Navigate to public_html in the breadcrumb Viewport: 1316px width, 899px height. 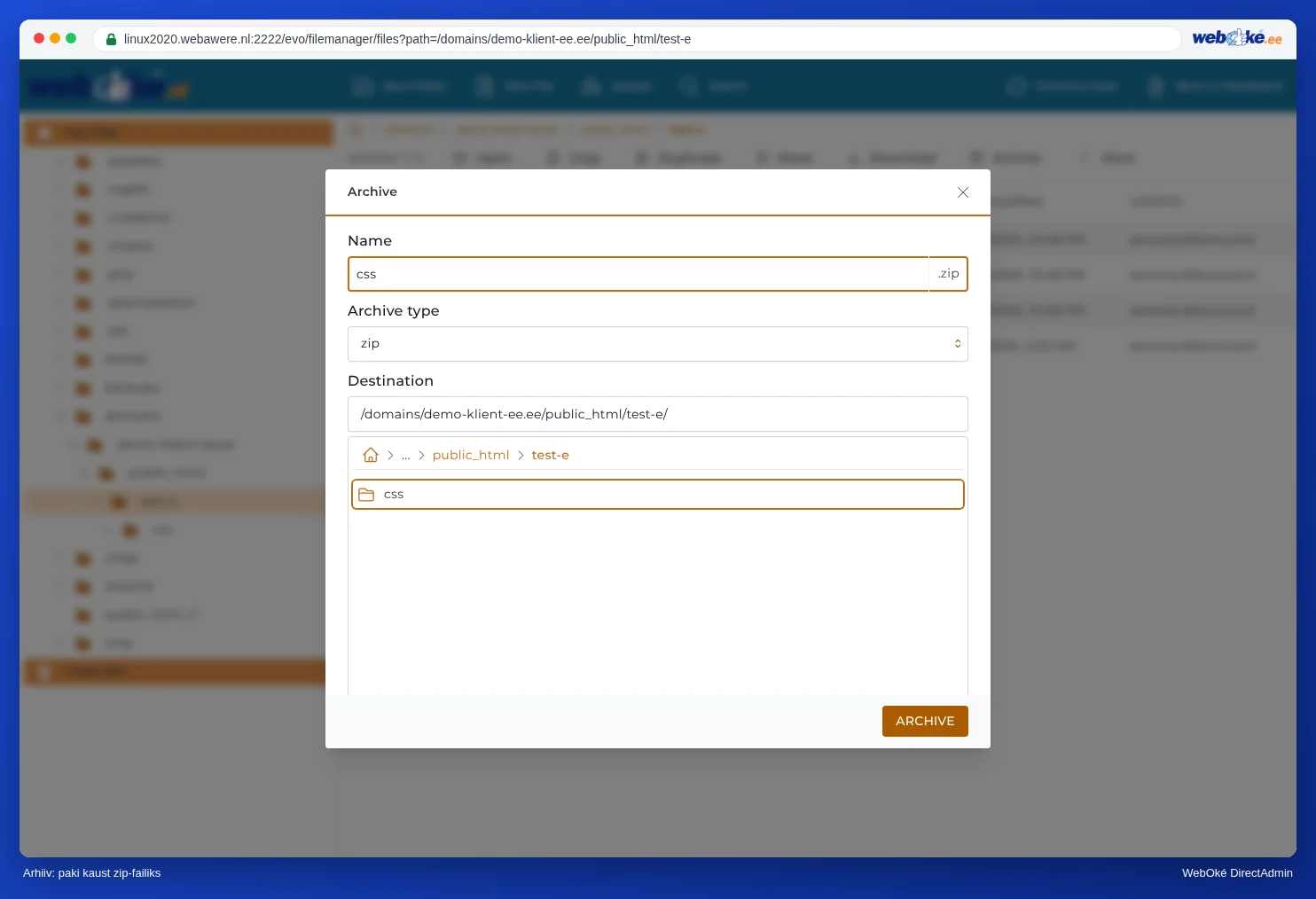point(471,455)
